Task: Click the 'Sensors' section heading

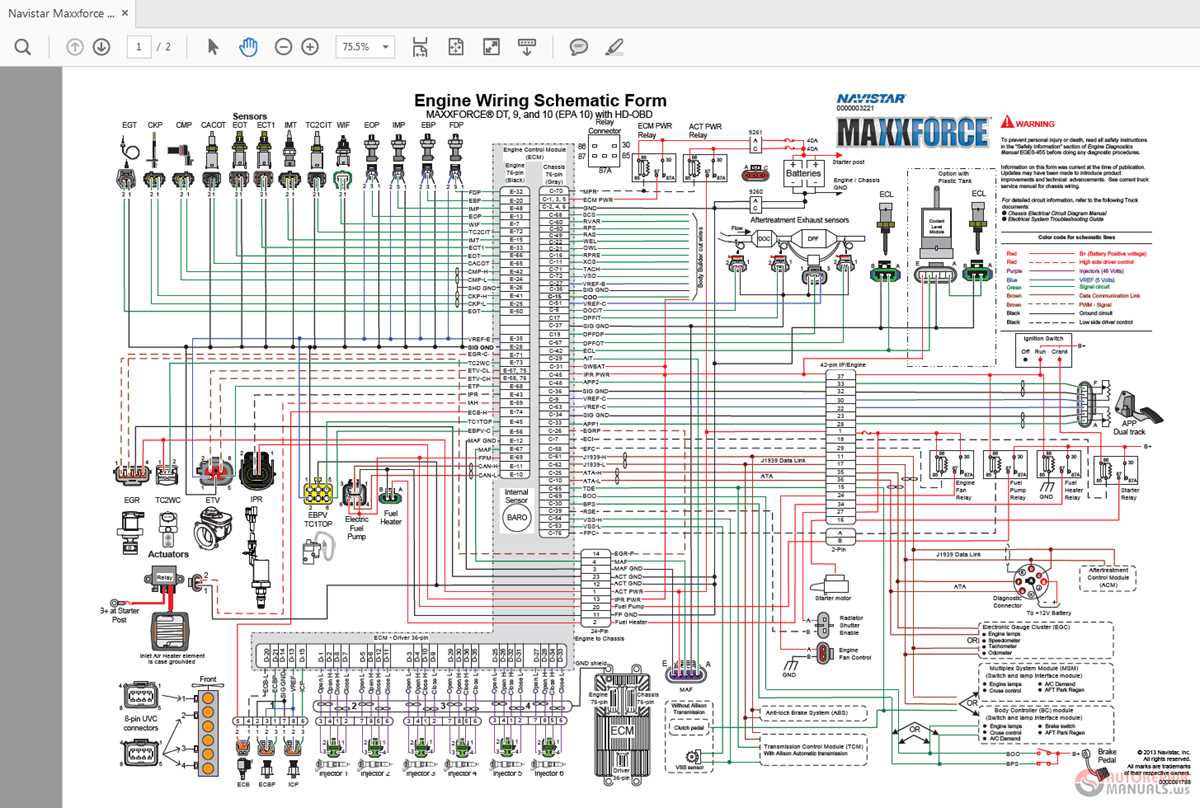Action: point(251,116)
